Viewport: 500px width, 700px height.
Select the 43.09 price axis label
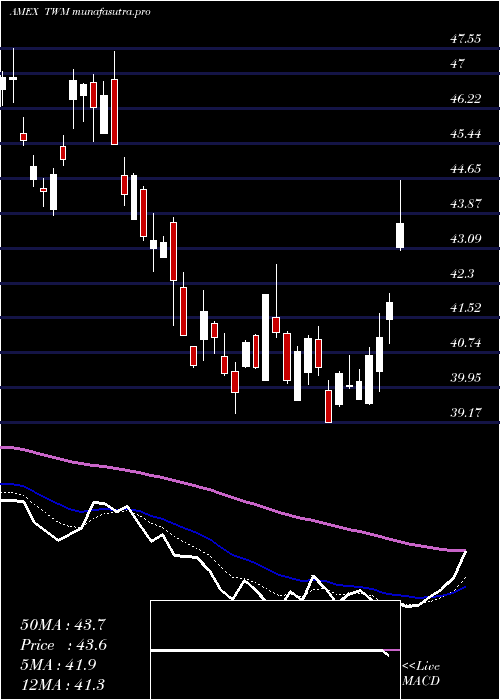(465, 238)
